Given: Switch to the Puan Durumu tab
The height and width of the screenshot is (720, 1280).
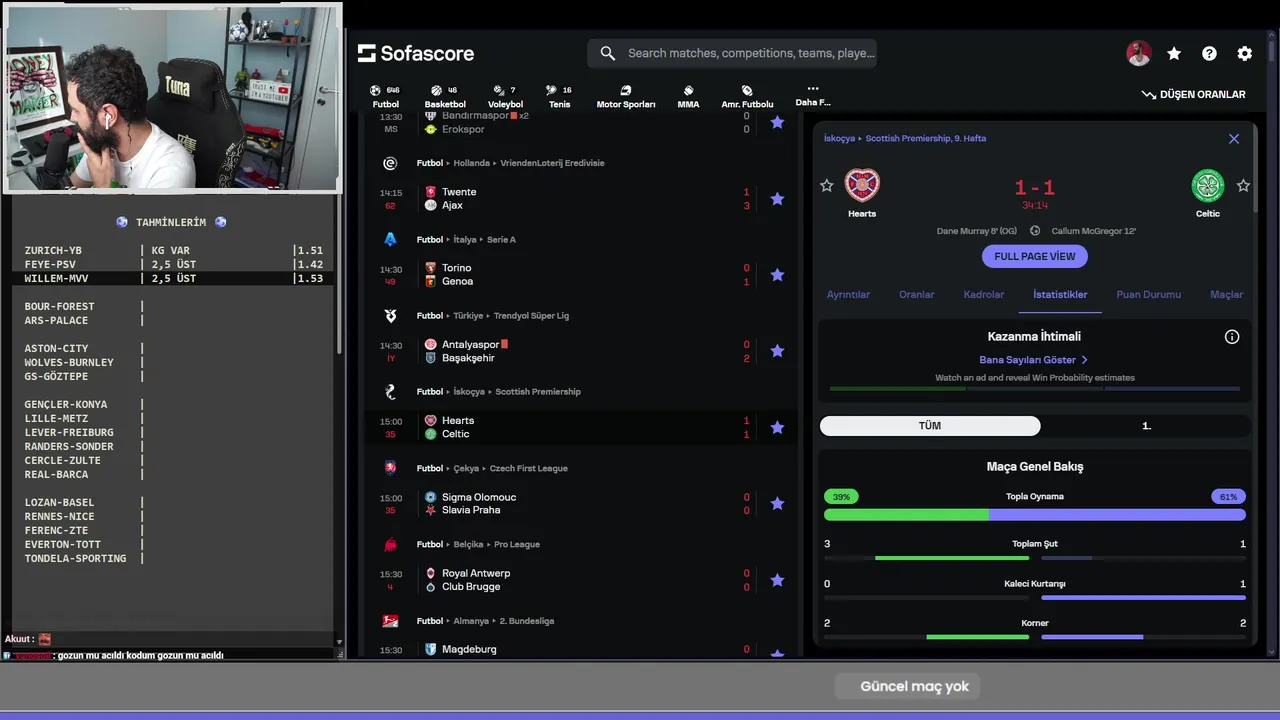Looking at the screenshot, I should 1148,295.
